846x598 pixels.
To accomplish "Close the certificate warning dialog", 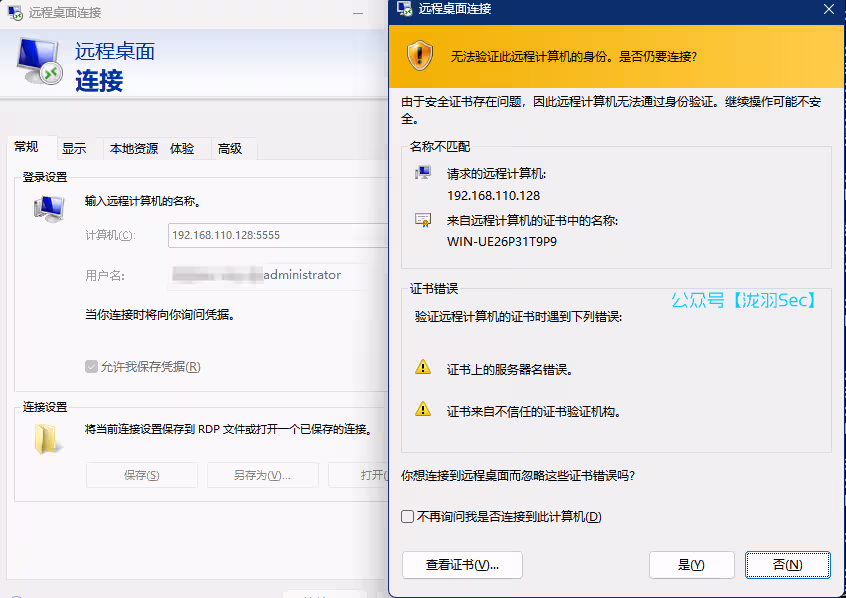I will pyautogui.click(x=828, y=9).
